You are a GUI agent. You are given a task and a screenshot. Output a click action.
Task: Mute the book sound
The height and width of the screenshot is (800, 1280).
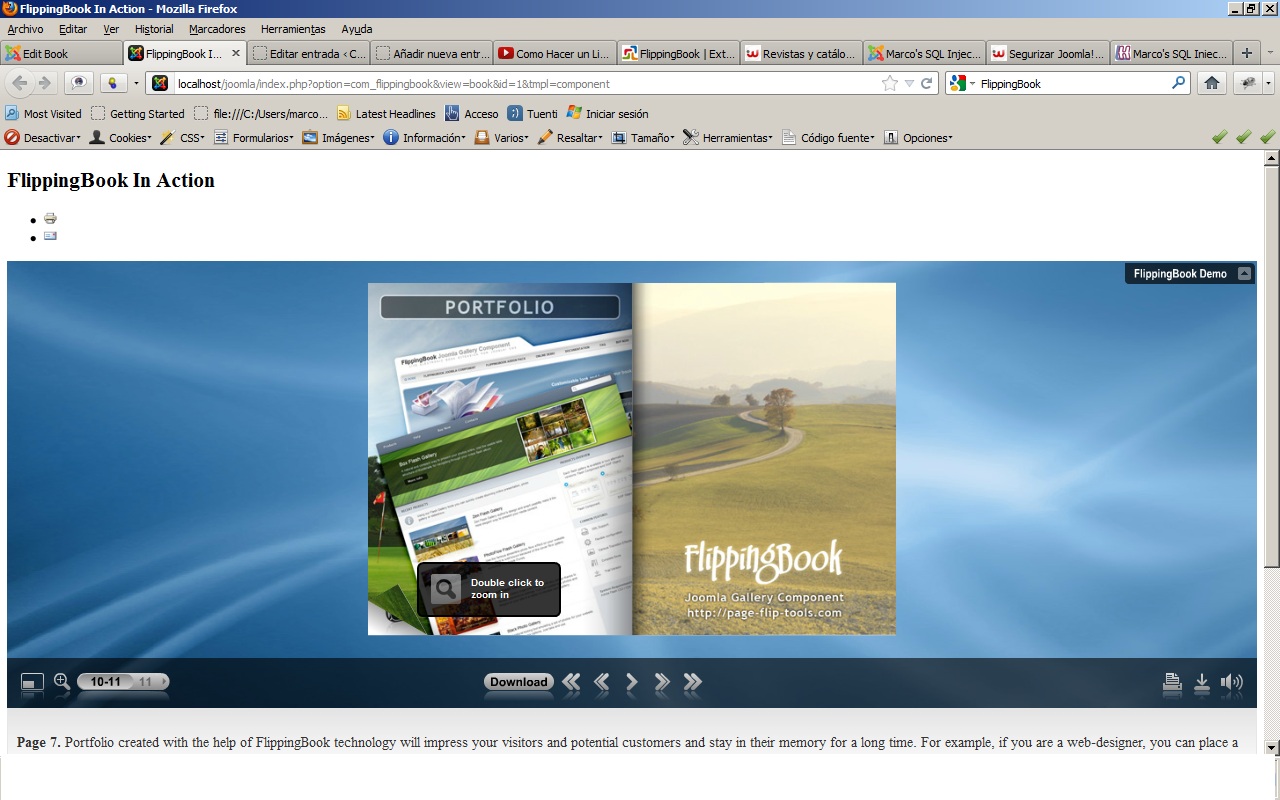coord(1232,682)
